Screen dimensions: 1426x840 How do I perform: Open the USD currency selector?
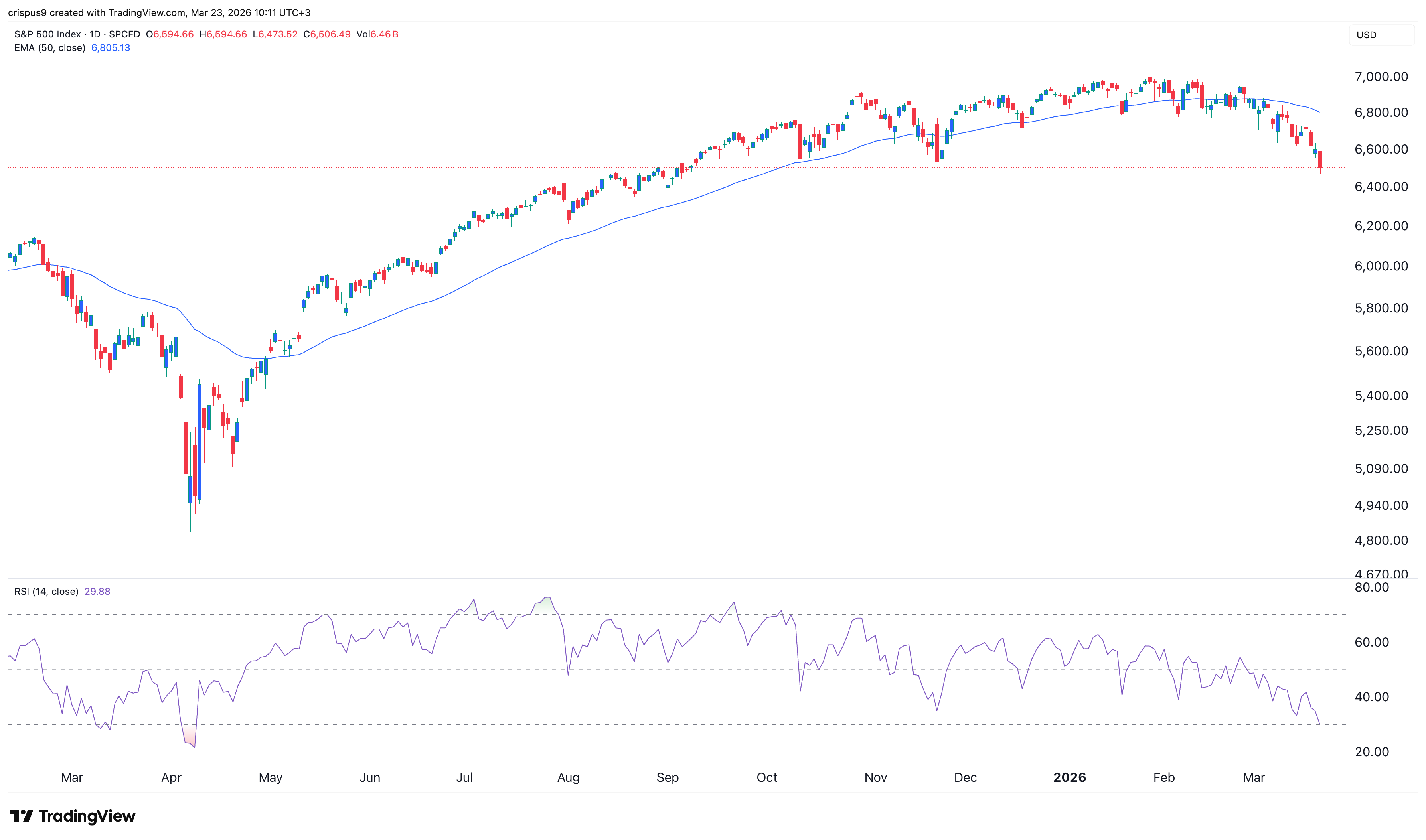[1367, 35]
